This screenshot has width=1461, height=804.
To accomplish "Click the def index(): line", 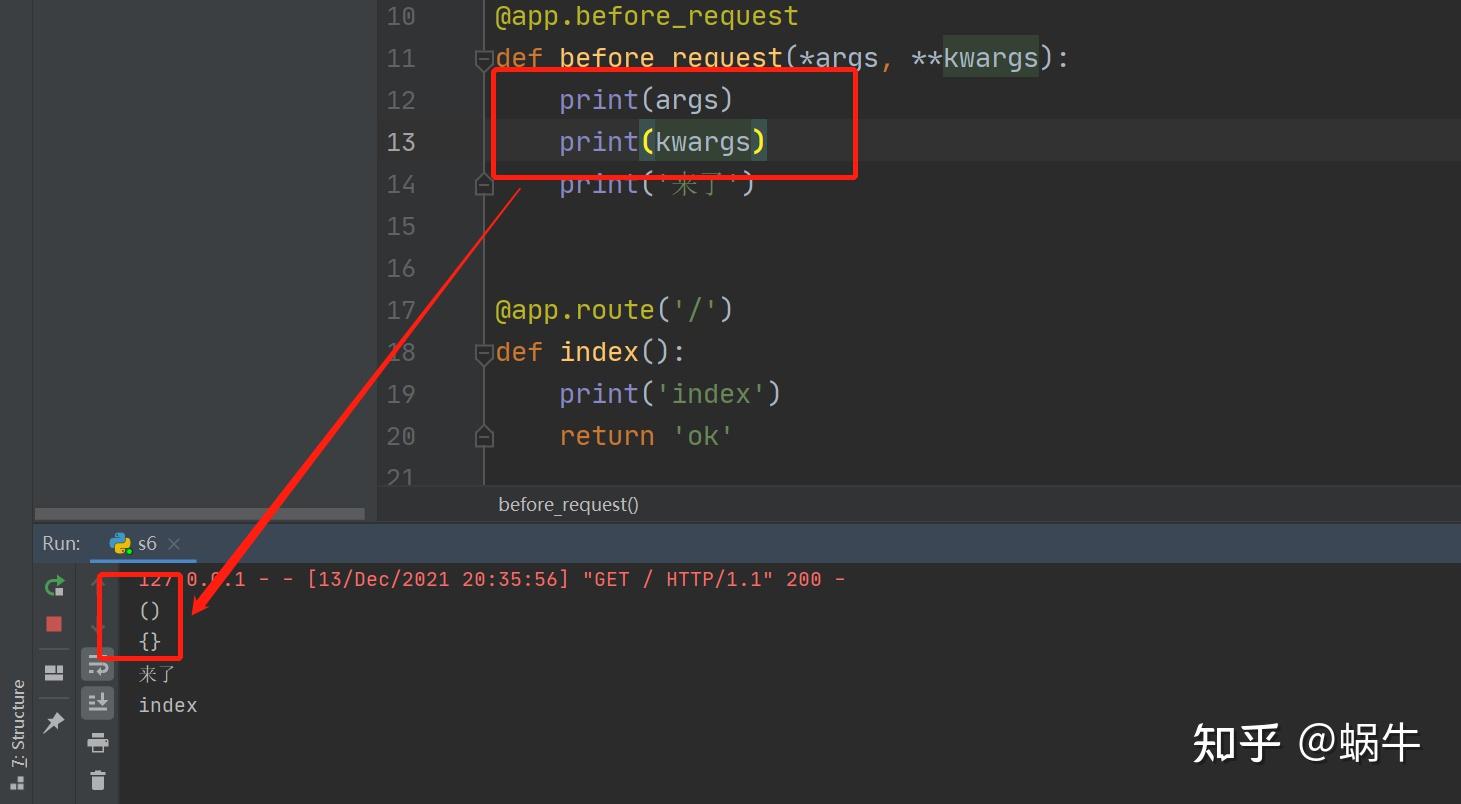I will tap(590, 352).
